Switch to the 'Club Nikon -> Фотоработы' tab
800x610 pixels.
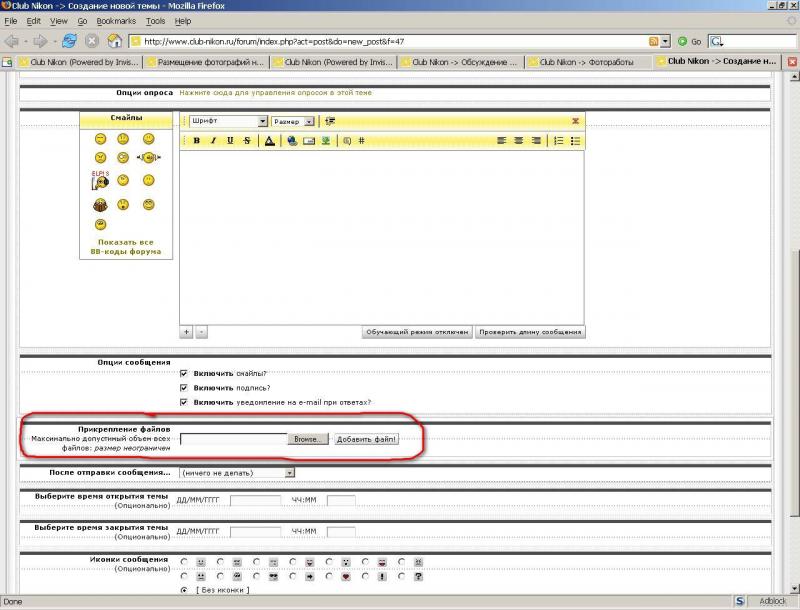coord(587,62)
